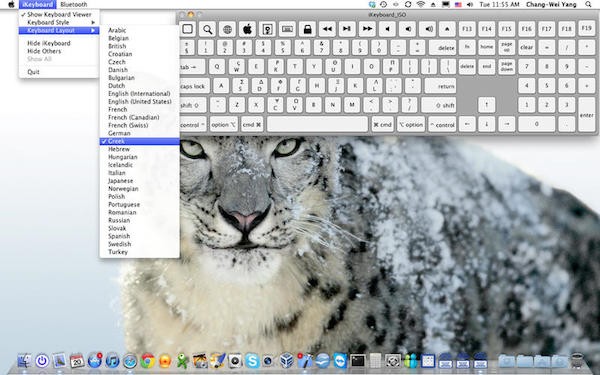600x375 pixels.
Task: Expand the Keyboard Style submenu
Action: (59, 23)
